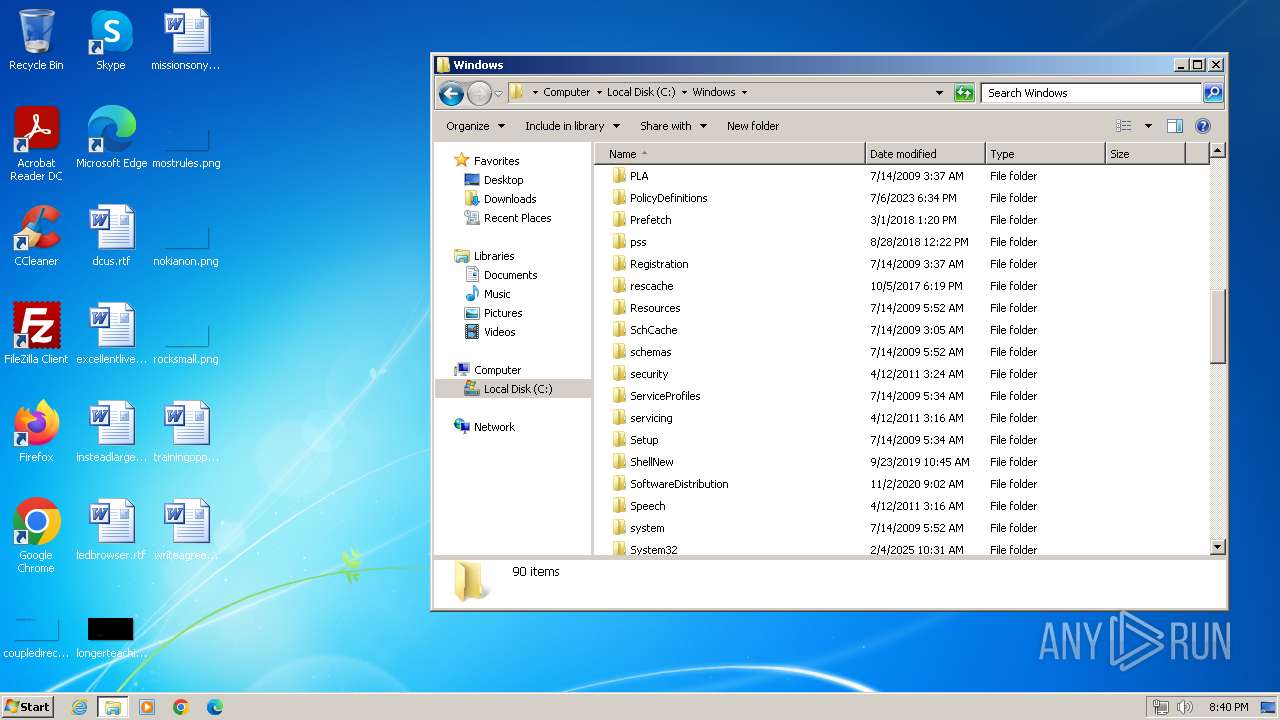The image size is (1280, 720).
Task: Click the FileZilla Client desktop icon
Action: pyautogui.click(x=36, y=334)
